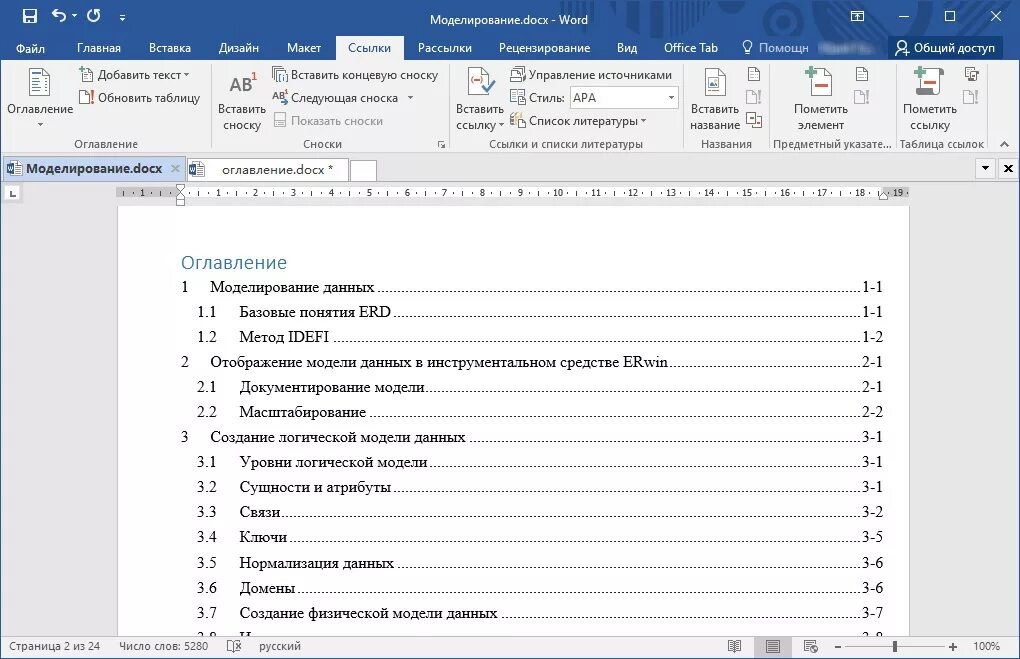Click the Пометить элемент index entry icon
1020x659 pixels.
[820, 83]
